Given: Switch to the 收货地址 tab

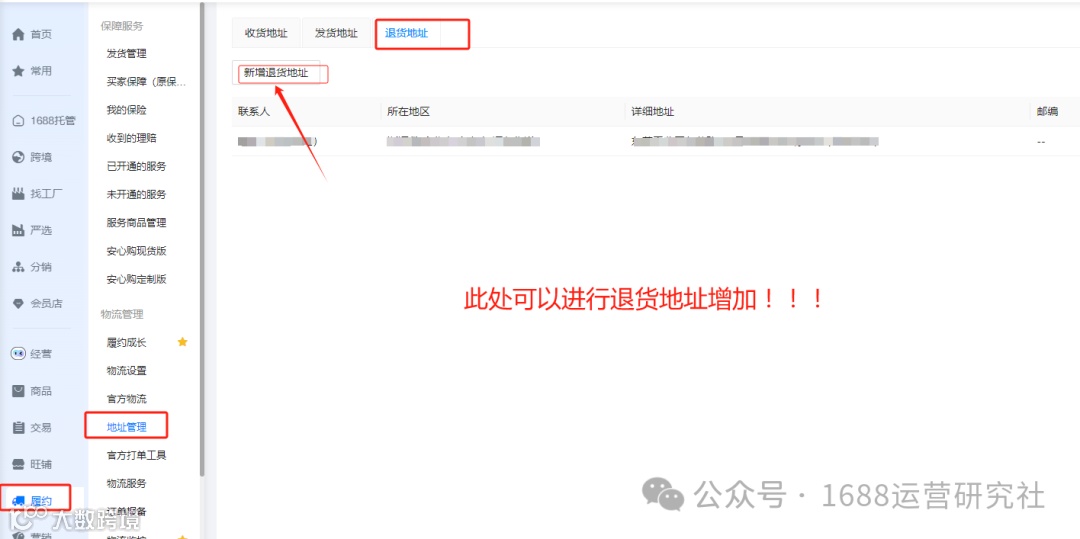Looking at the screenshot, I should (x=267, y=33).
